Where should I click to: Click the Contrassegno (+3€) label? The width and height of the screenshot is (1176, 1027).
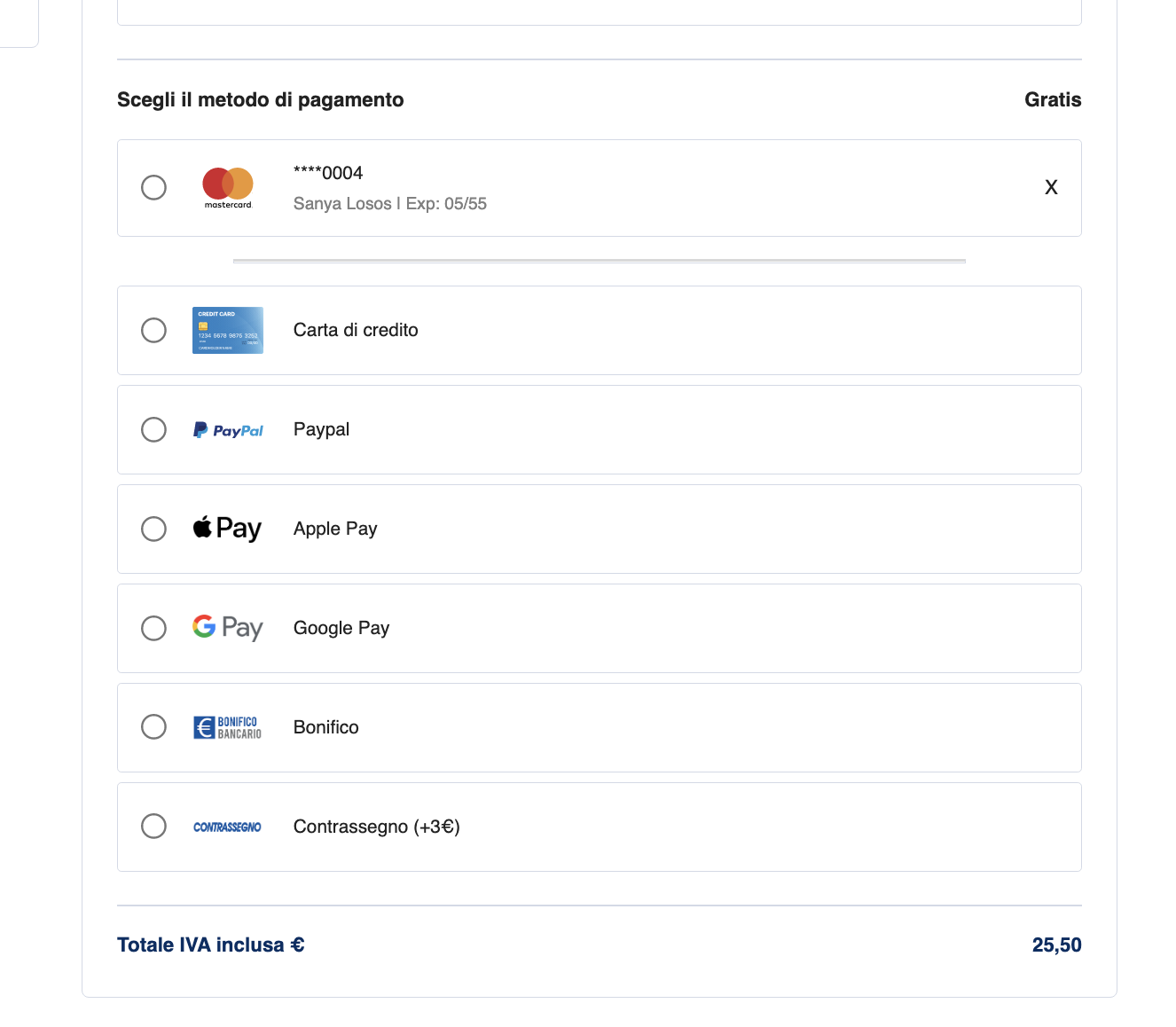click(x=376, y=827)
